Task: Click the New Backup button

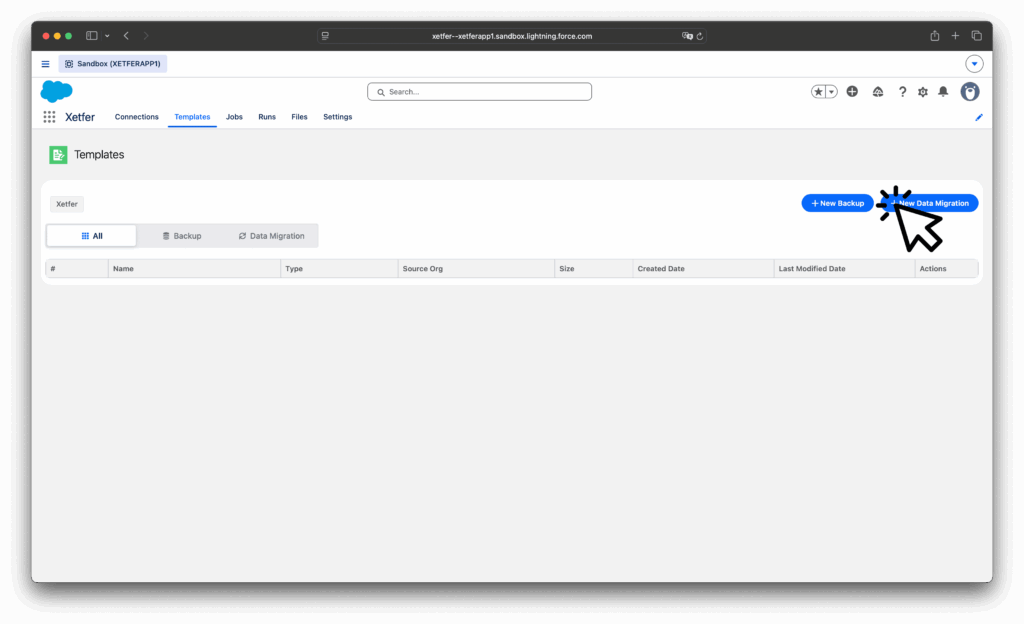Action: pos(837,204)
